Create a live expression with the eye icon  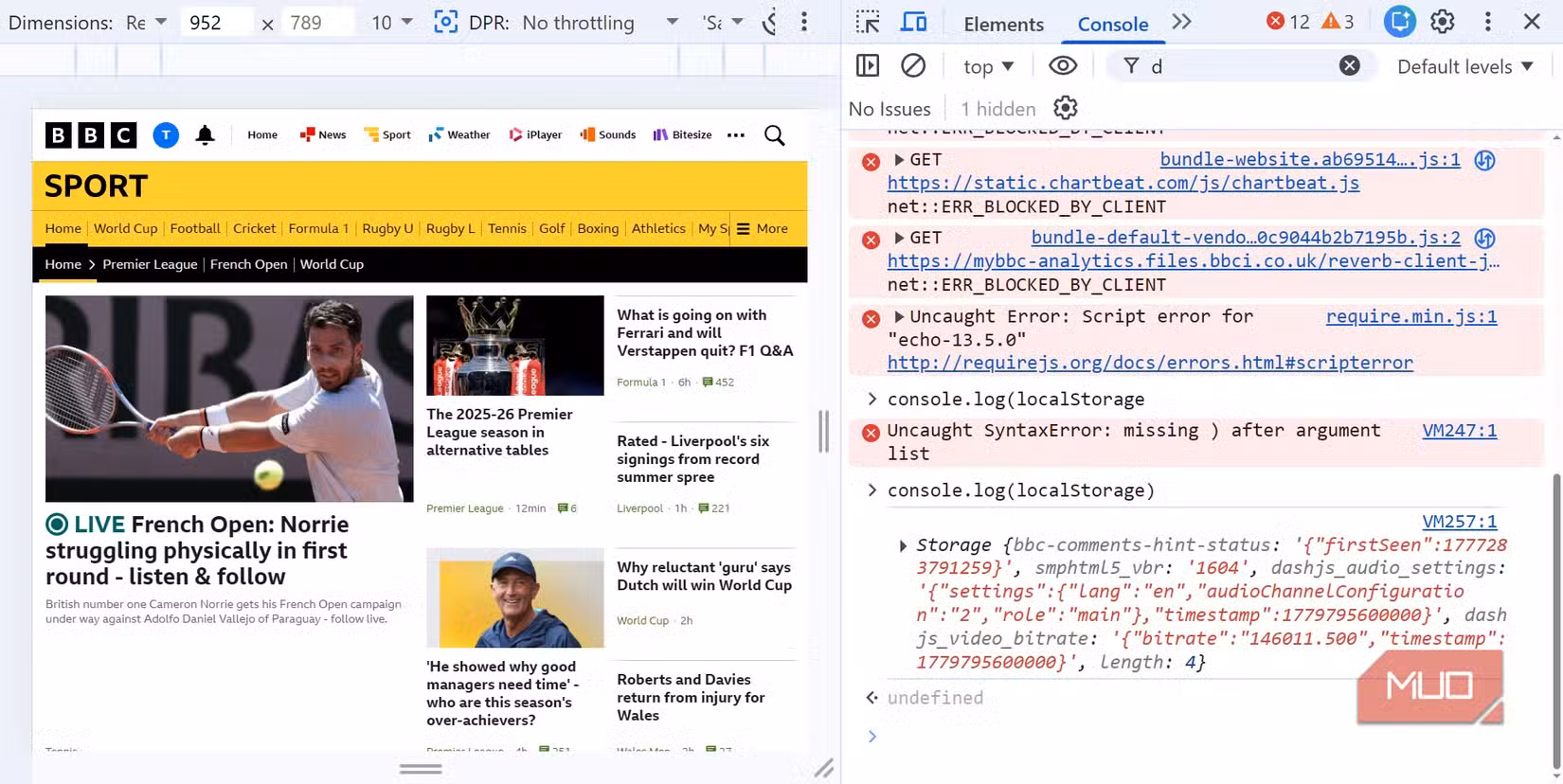tap(1063, 65)
